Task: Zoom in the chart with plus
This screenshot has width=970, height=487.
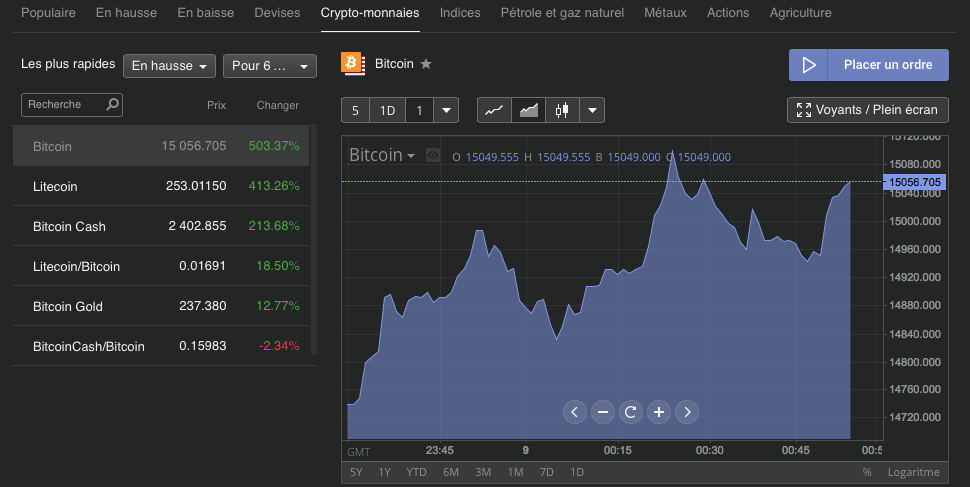Action: point(659,412)
